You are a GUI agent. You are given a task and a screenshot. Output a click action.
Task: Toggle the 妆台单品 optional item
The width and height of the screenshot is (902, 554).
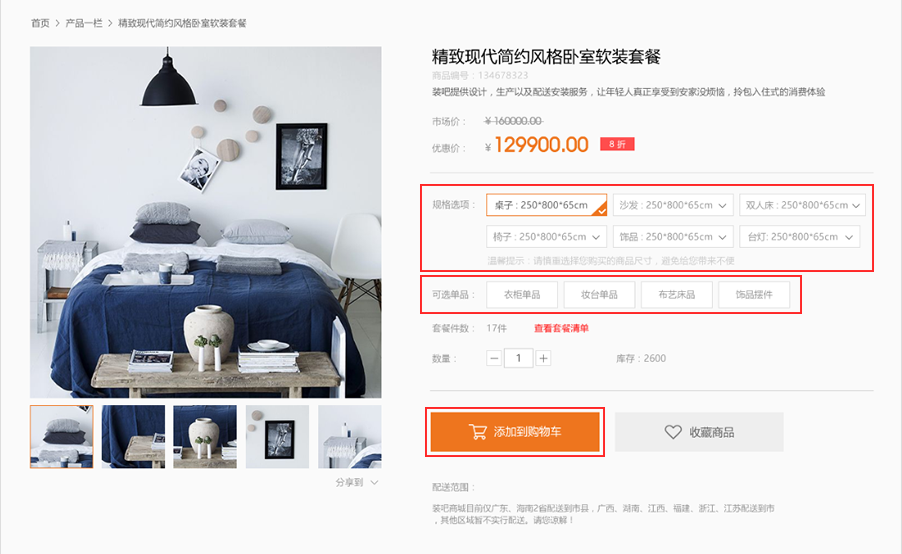click(x=599, y=295)
